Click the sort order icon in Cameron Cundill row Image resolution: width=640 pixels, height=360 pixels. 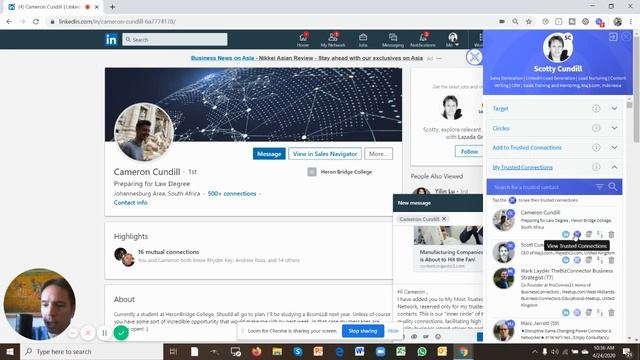coord(600,234)
